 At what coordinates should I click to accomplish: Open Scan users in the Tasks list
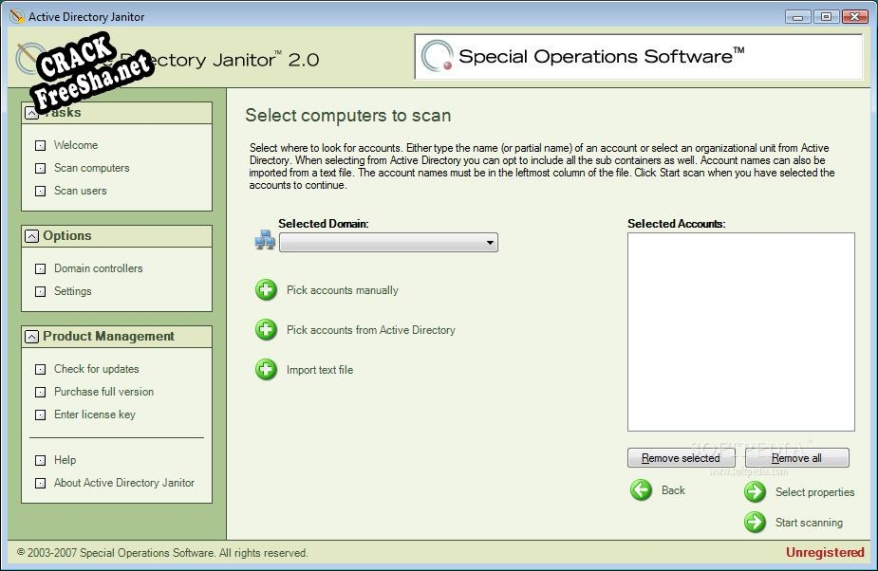pyautogui.click(x=80, y=191)
